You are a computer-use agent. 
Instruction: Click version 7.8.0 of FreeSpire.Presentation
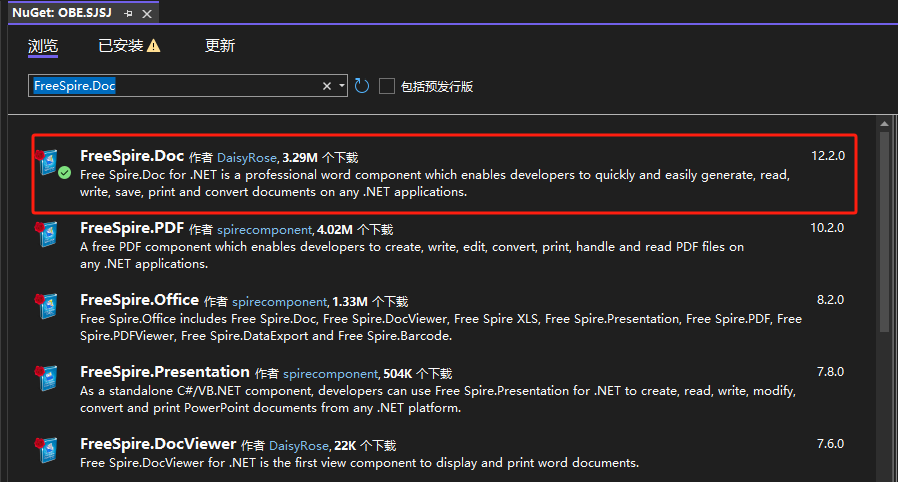click(830, 372)
